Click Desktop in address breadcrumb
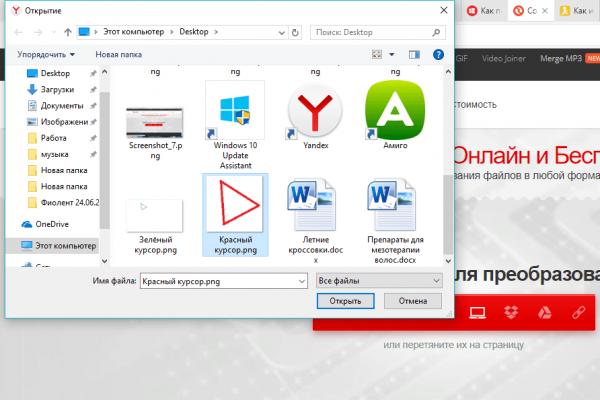Image resolution: width=600 pixels, height=400 pixels. 194,32
